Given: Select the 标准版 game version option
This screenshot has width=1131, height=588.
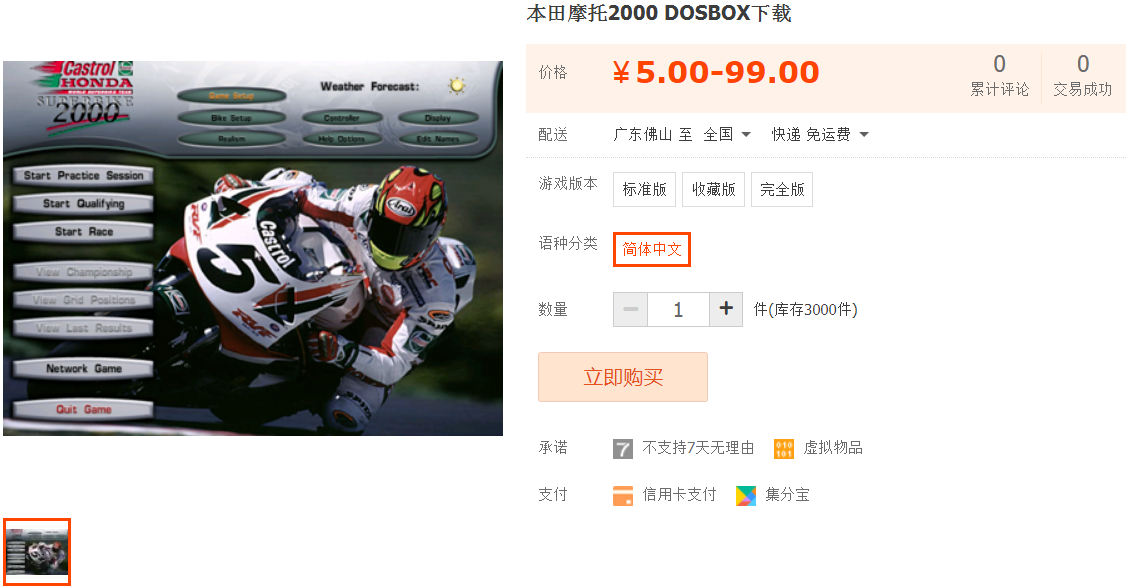Looking at the screenshot, I should (x=644, y=190).
